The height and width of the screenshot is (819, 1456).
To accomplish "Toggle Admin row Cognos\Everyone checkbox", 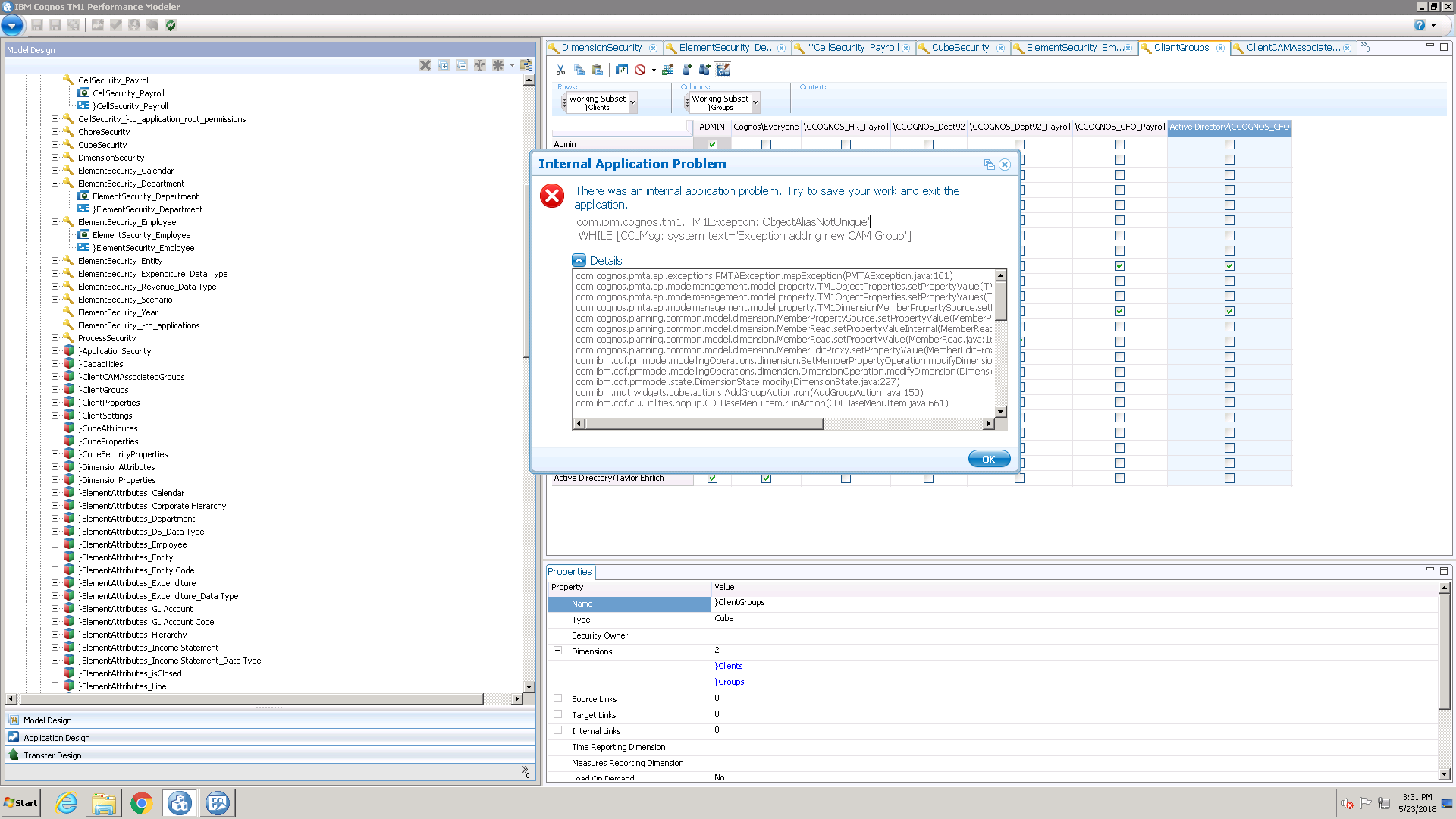I will pos(766,144).
